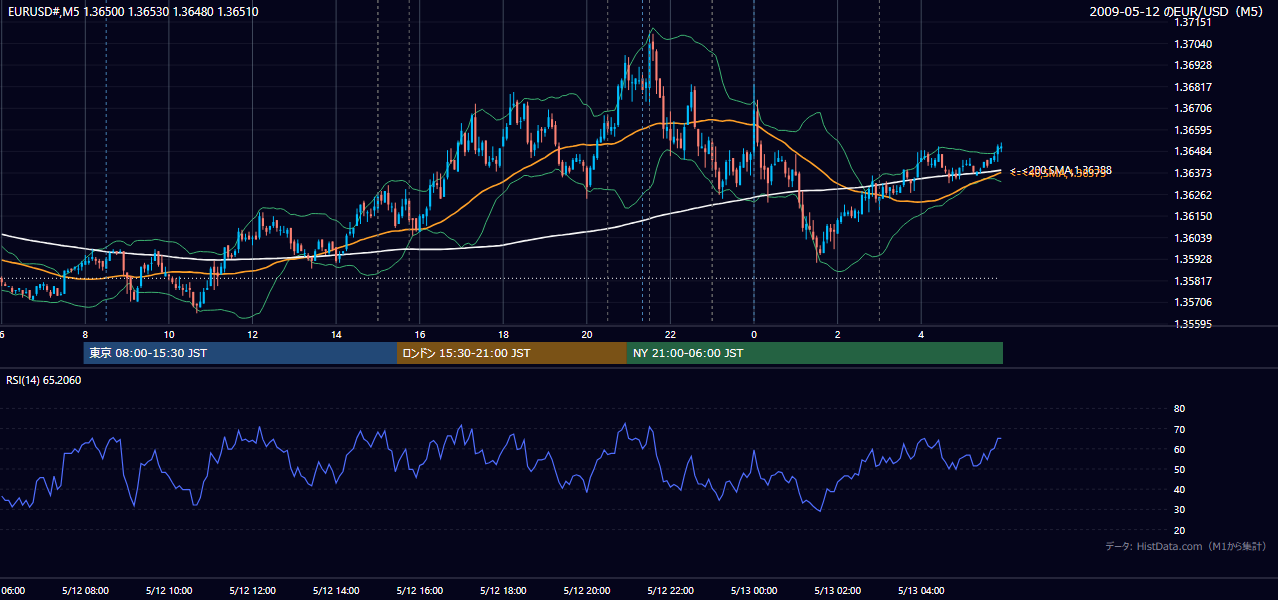
Task: Click the RSI(14) 65.2060 indicator label
Action: tap(44, 380)
